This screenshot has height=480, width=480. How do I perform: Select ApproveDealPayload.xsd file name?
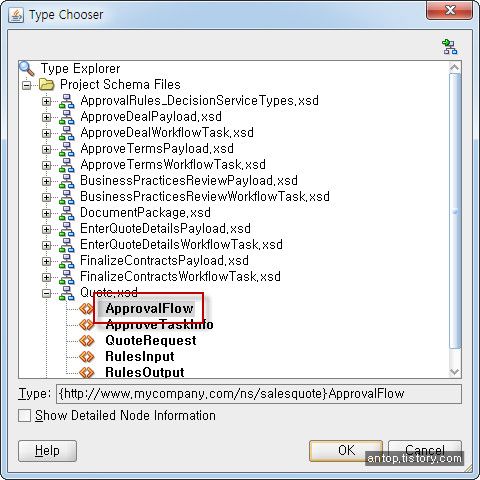click(x=151, y=117)
